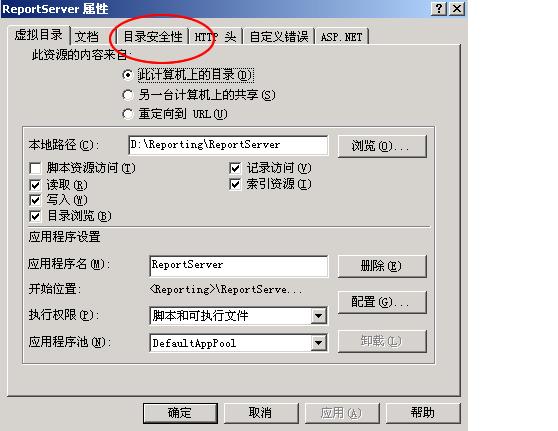Click the 确定 OK button
Screen dimensions: 558x431
(x=180, y=413)
